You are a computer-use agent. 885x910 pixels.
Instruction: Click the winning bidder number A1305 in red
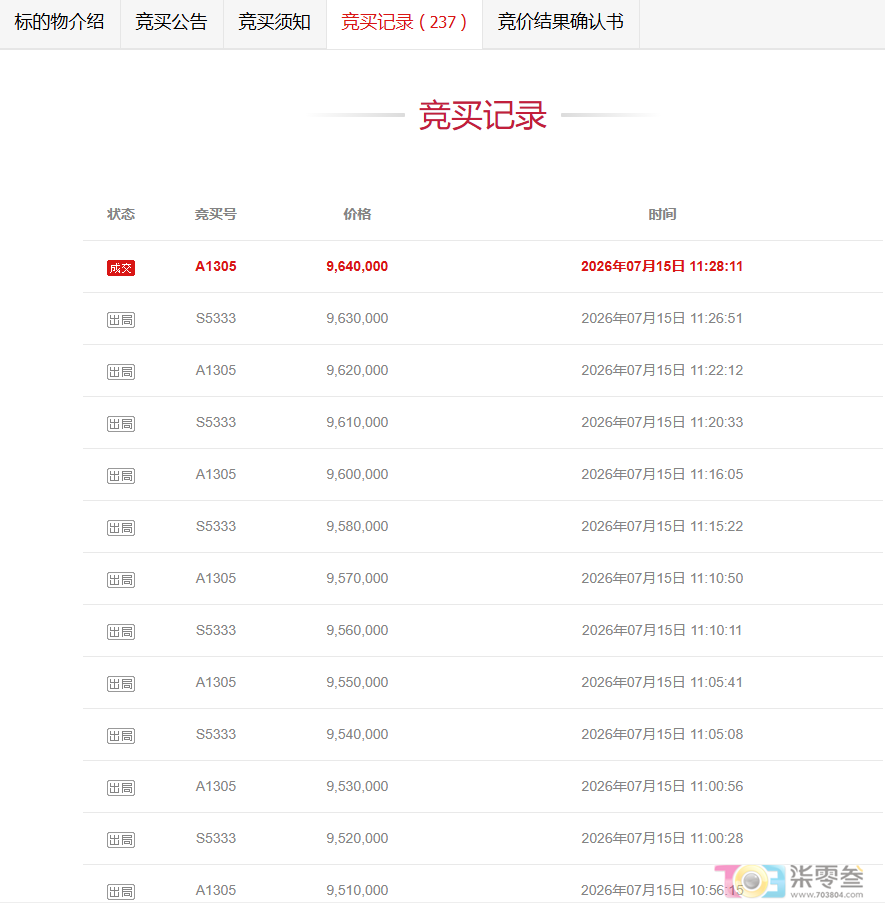pyautogui.click(x=216, y=266)
